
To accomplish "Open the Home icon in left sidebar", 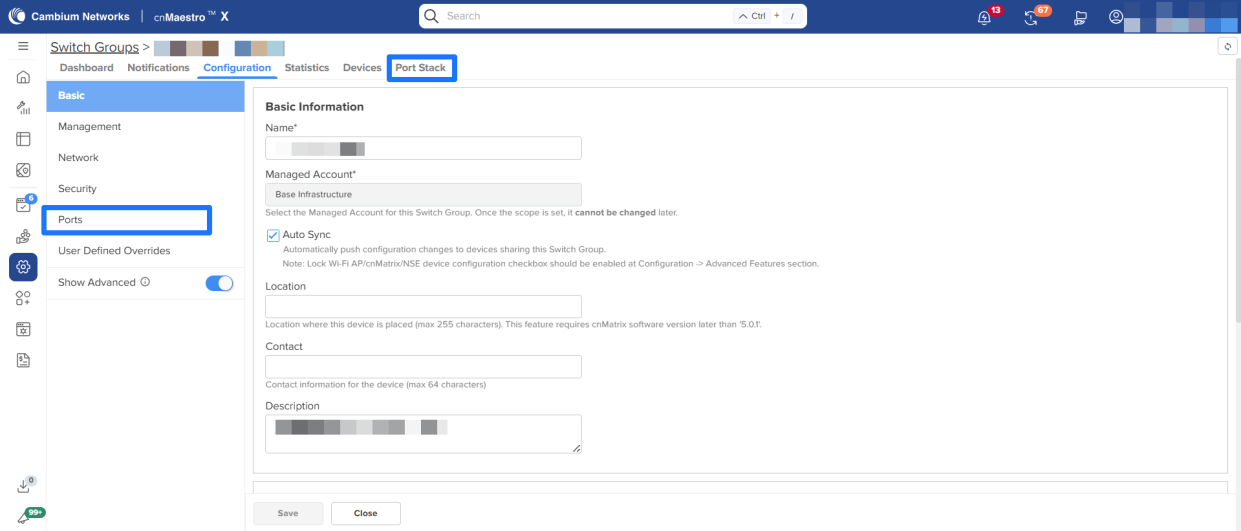I will point(23,77).
